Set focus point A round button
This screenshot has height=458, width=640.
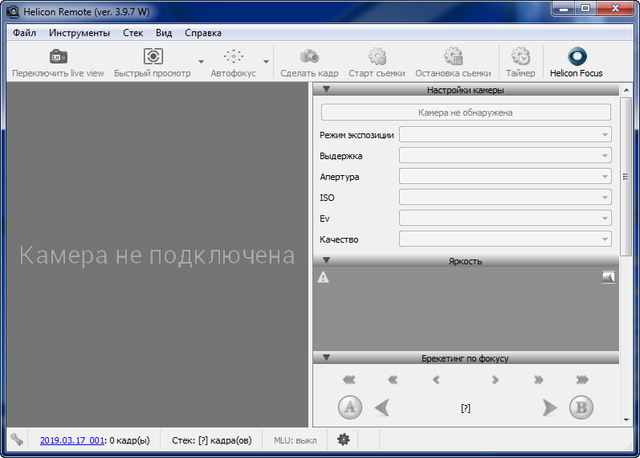point(349,407)
